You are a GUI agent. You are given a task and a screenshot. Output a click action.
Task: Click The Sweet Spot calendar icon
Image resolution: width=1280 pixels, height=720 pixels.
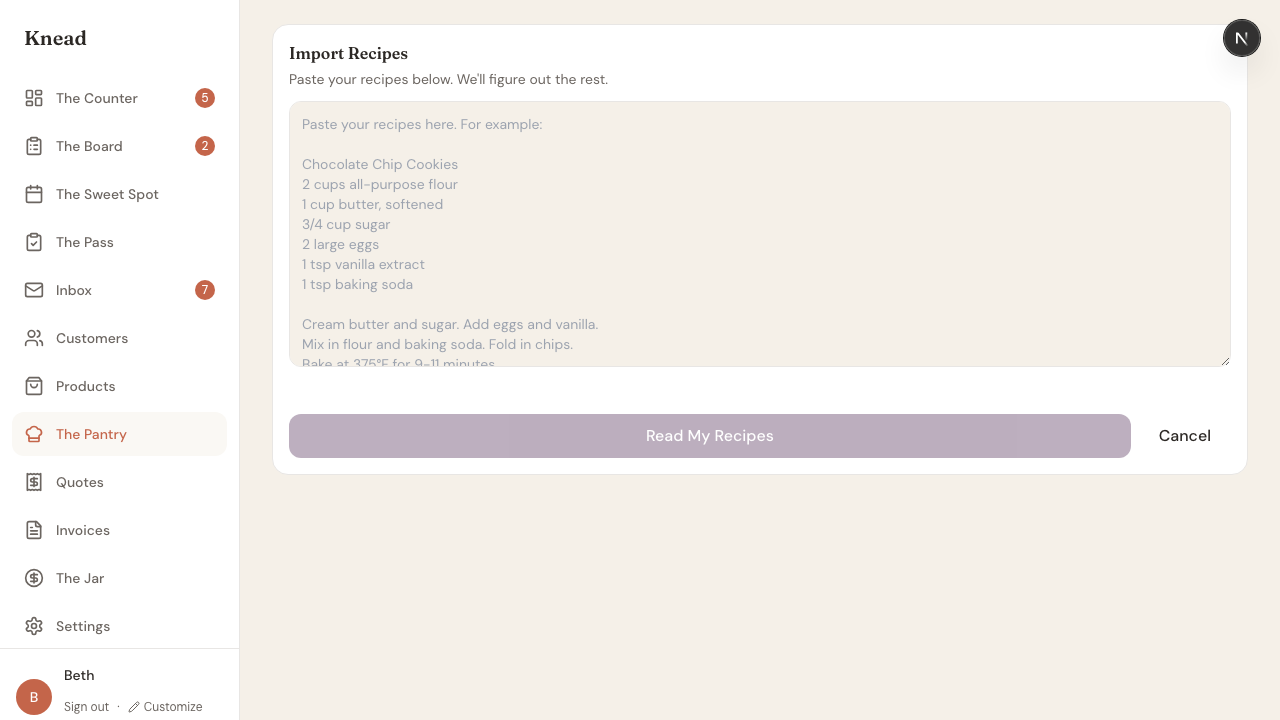(34, 194)
